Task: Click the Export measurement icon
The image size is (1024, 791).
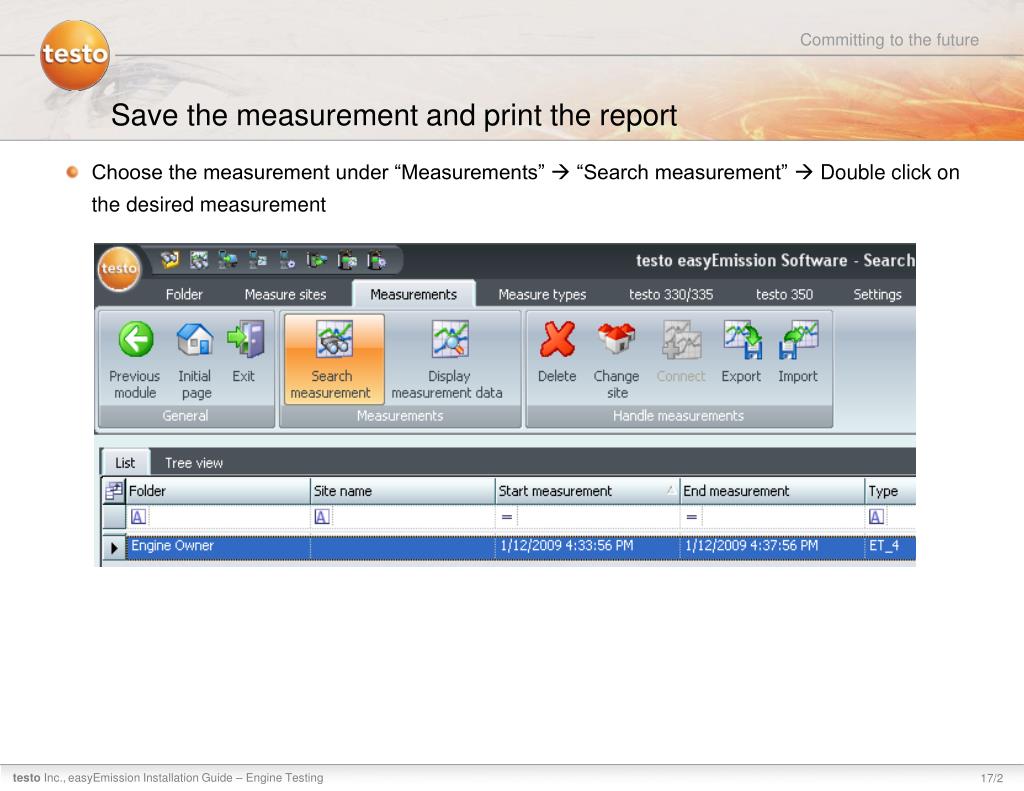Action: [743, 339]
